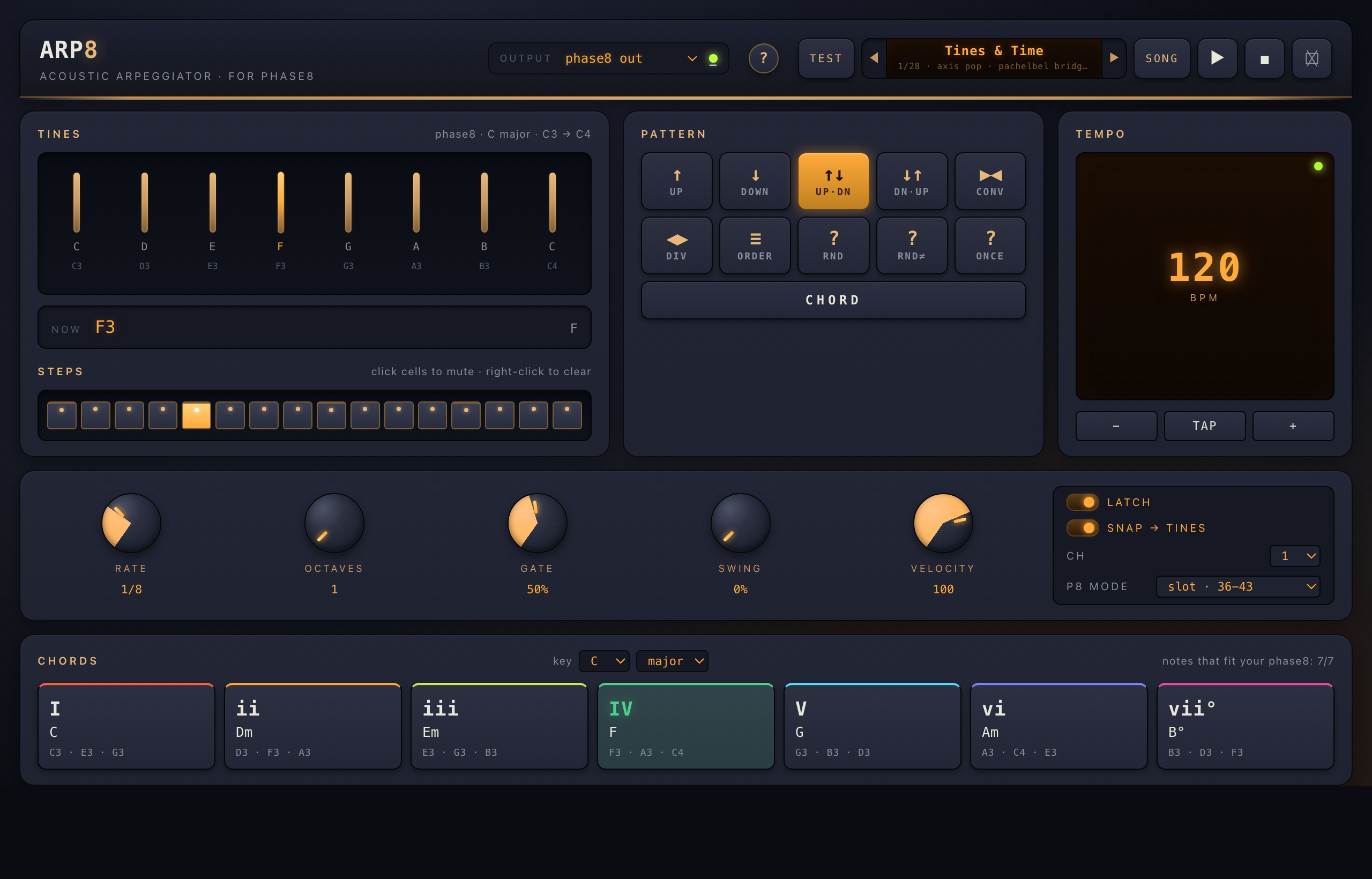This screenshot has height=879, width=1372.
Task: Click the VELOCITY knob
Action: [943, 523]
